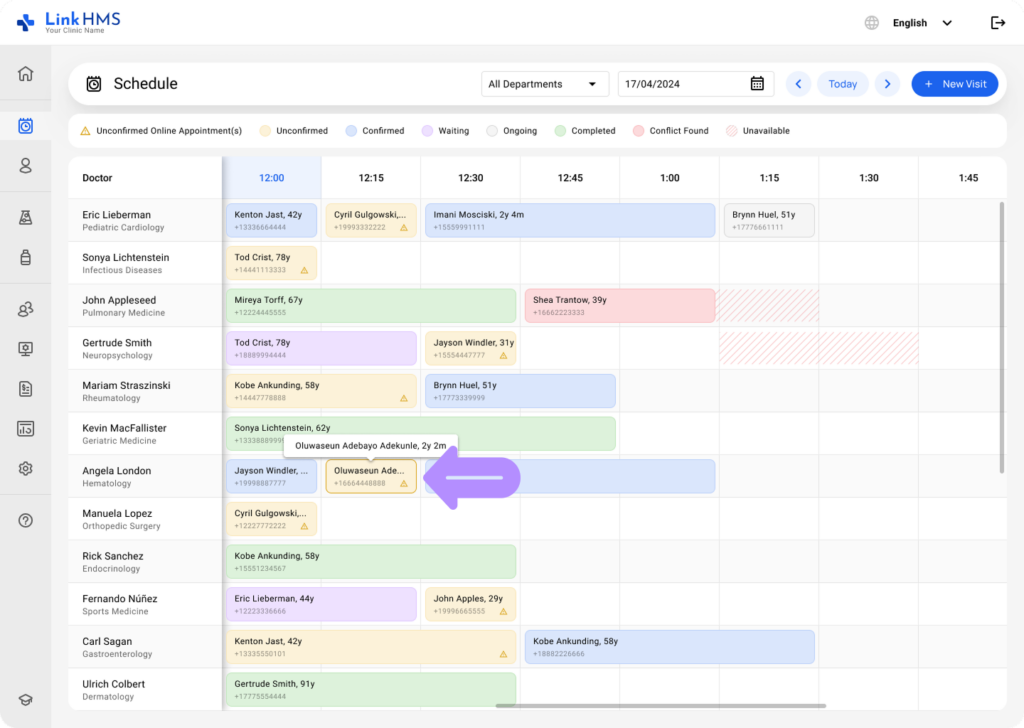1024x728 pixels.
Task: Select doctor Ulrich Colbert row
Action: 145,689
